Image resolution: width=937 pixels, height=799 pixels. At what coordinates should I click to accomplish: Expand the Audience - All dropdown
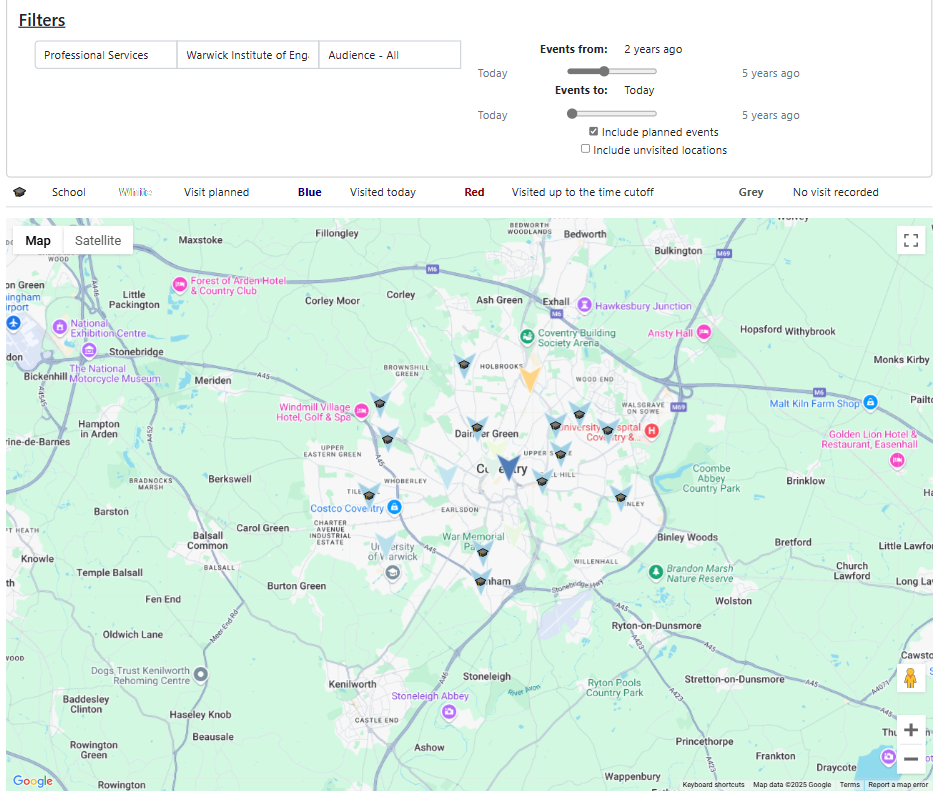(x=389, y=55)
